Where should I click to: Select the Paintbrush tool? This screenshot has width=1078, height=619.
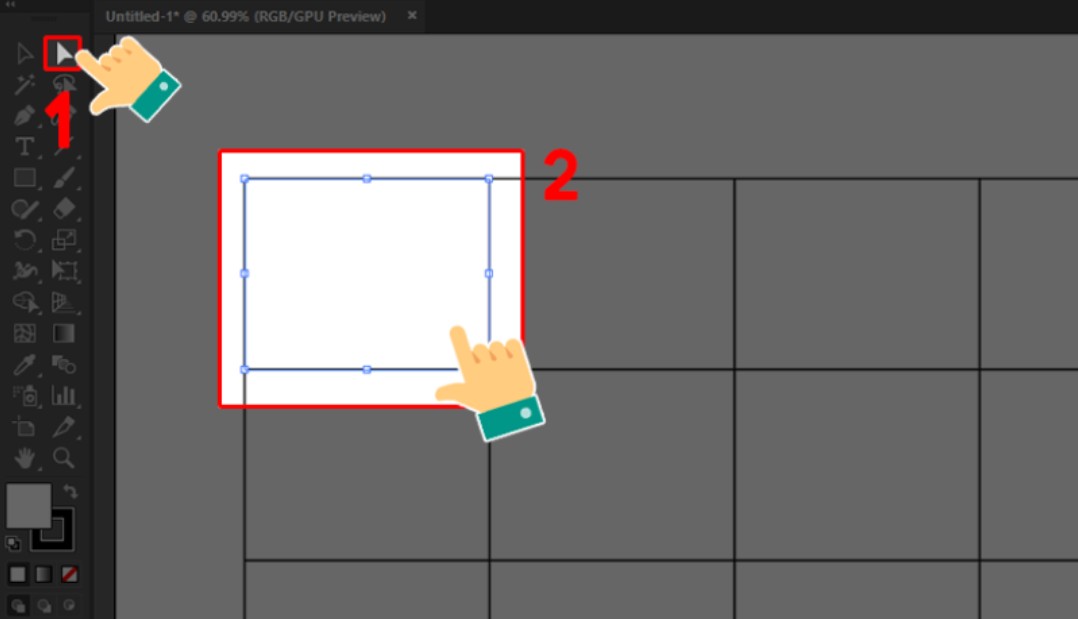tap(63, 178)
